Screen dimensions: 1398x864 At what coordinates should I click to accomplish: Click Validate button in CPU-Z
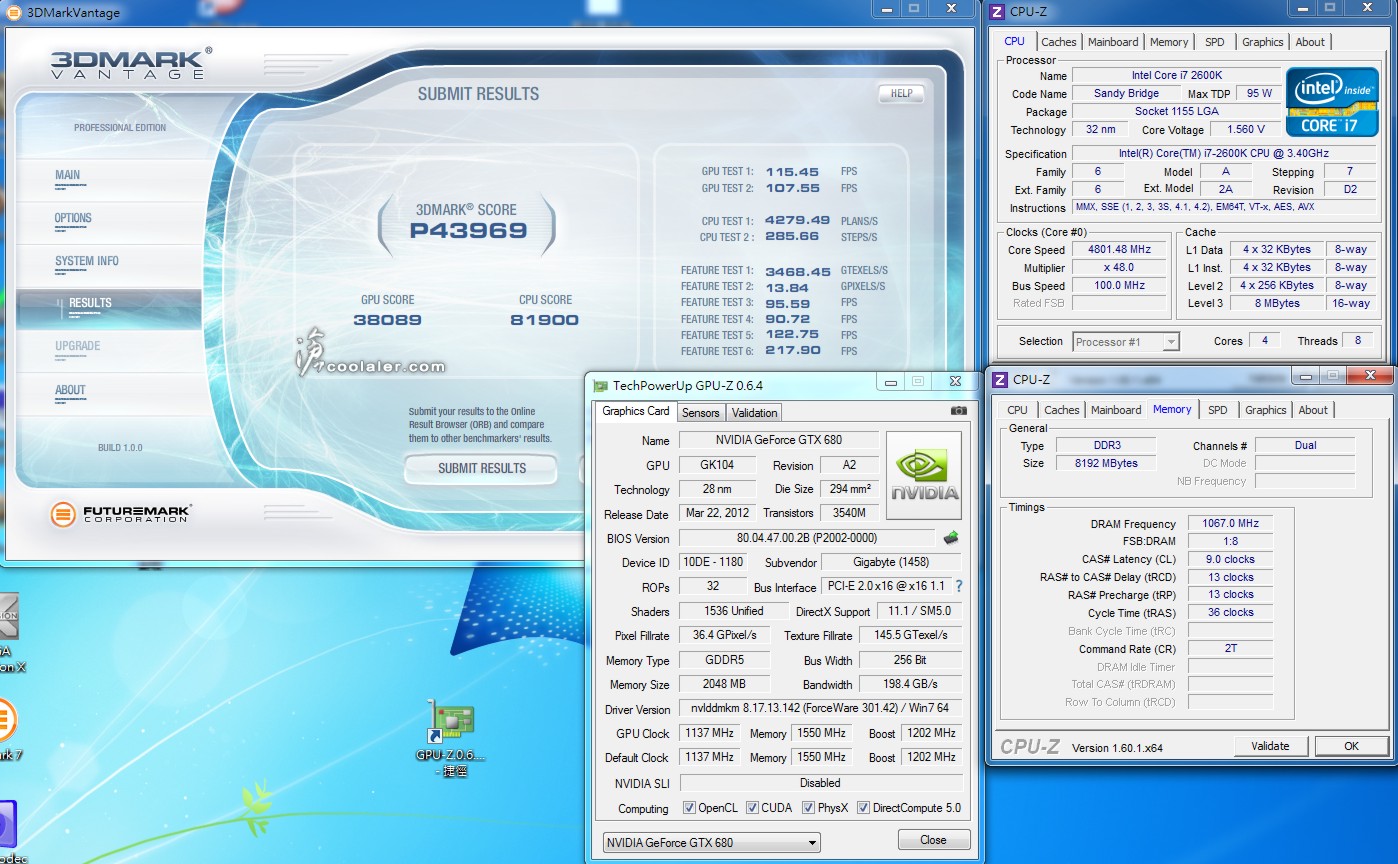click(1270, 746)
